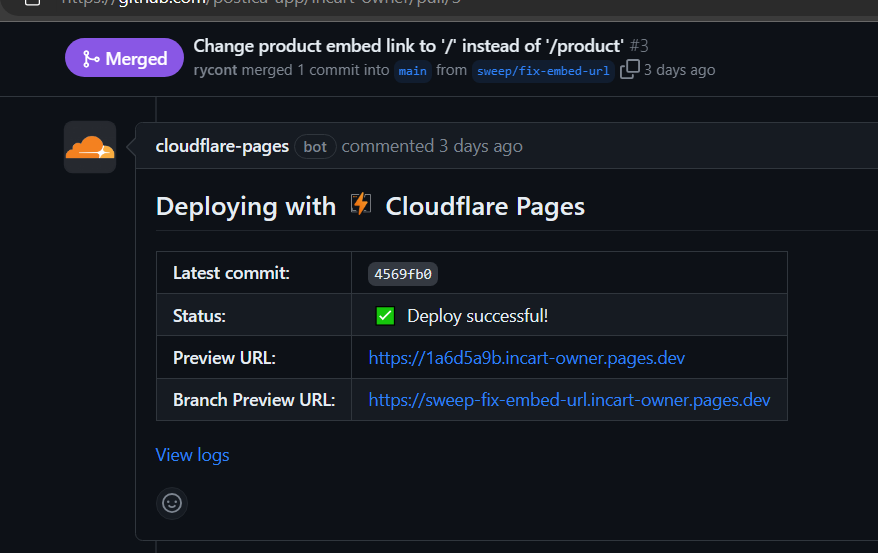Image resolution: width=878 pixels, height=553 pixels.
Task: Open the Cloudflare orange cloud avatar
Action: pos(90,147)
